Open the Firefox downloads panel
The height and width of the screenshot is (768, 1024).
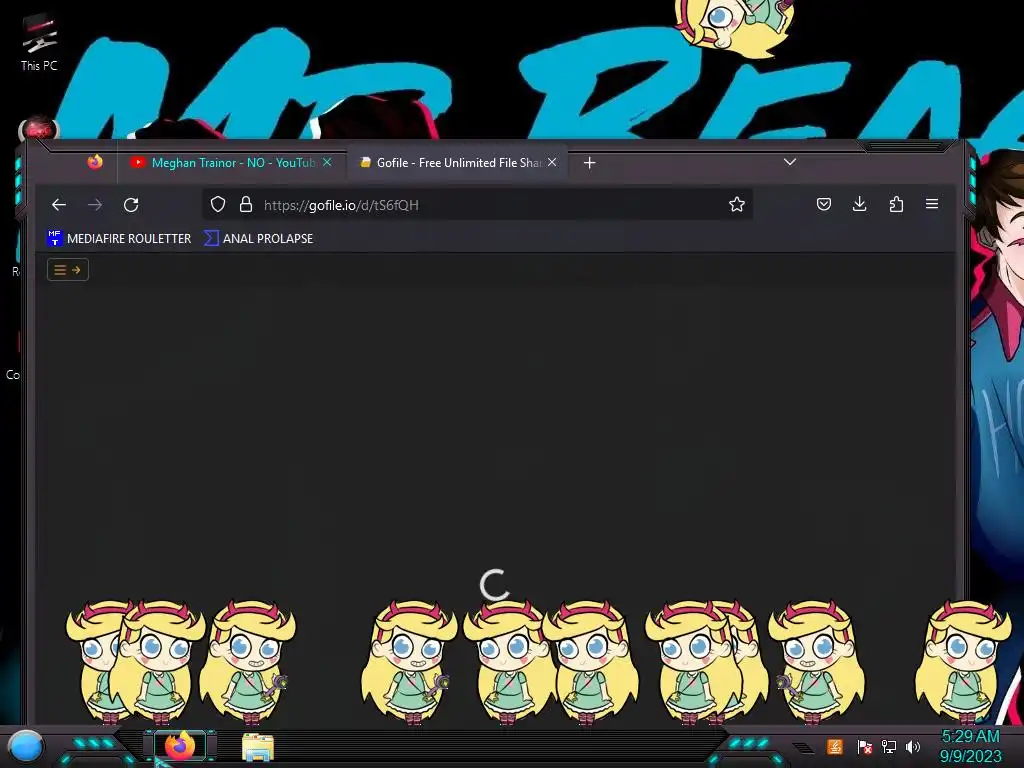(860, 204)
